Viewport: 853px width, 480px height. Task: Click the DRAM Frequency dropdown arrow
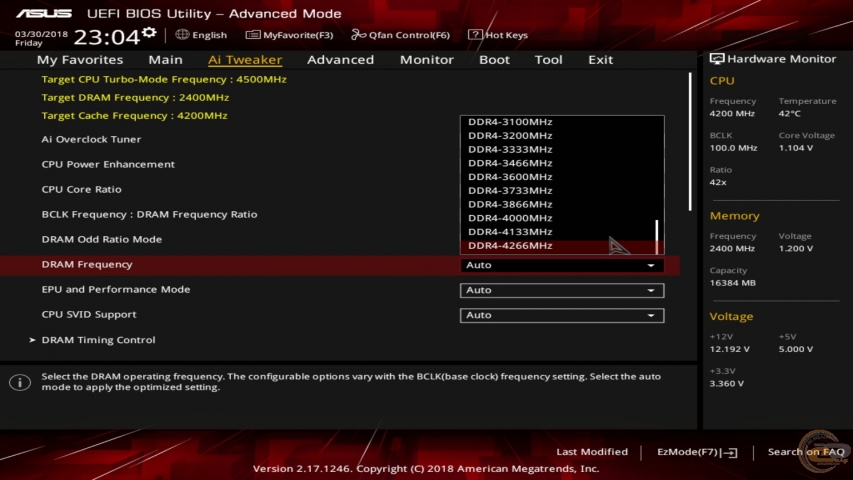tap(651, 266)
